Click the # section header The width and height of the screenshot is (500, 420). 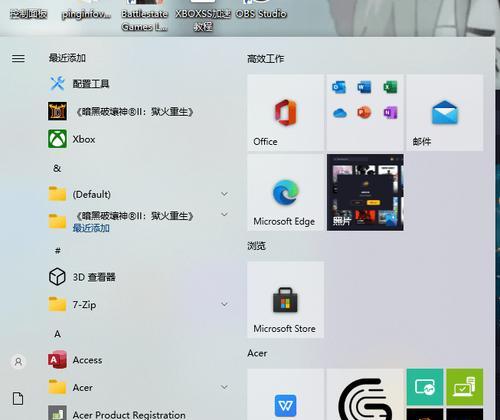coord(57,251)
